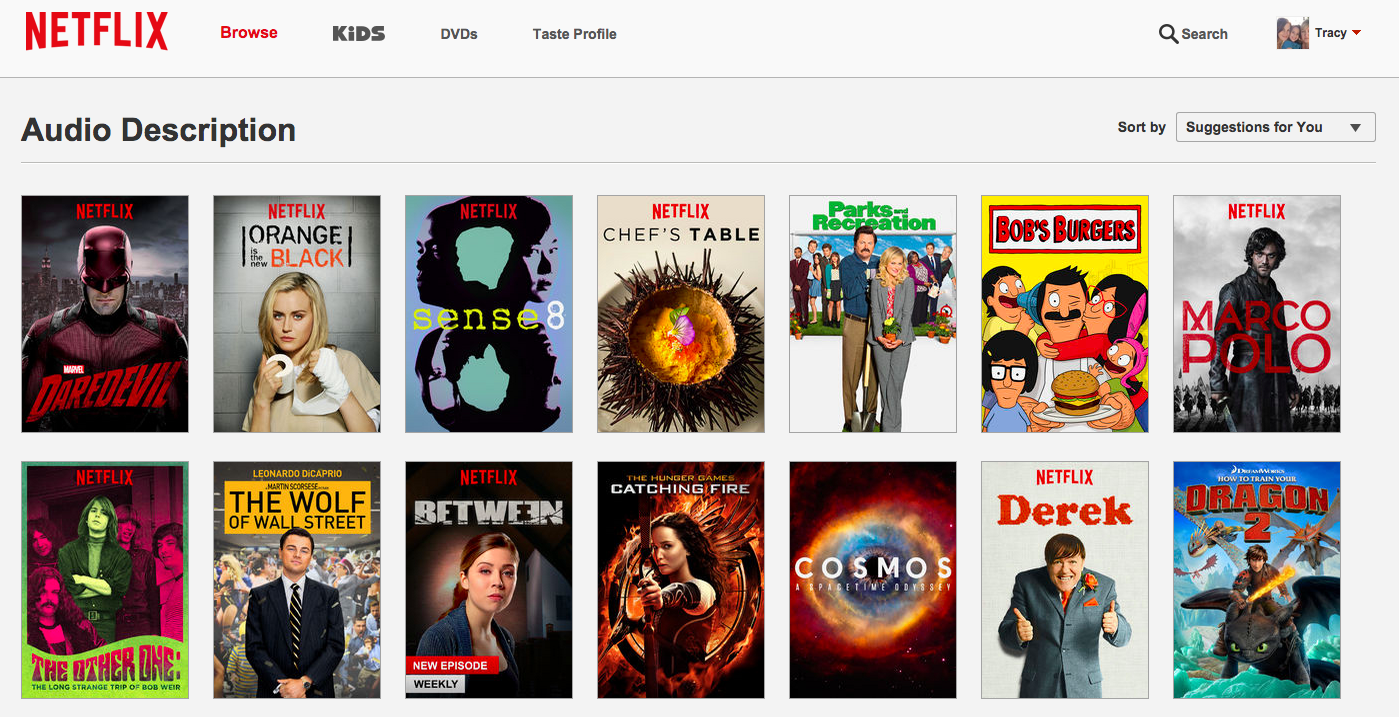
Task: Open The Other One poster
Action: (x=105, y=580)
